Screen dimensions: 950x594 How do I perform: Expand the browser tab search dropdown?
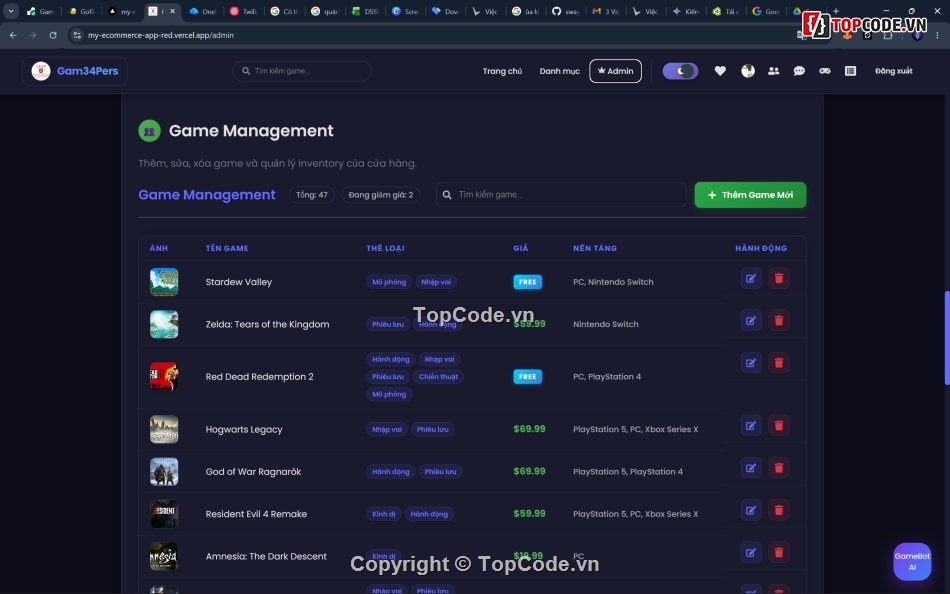(11, 11)
